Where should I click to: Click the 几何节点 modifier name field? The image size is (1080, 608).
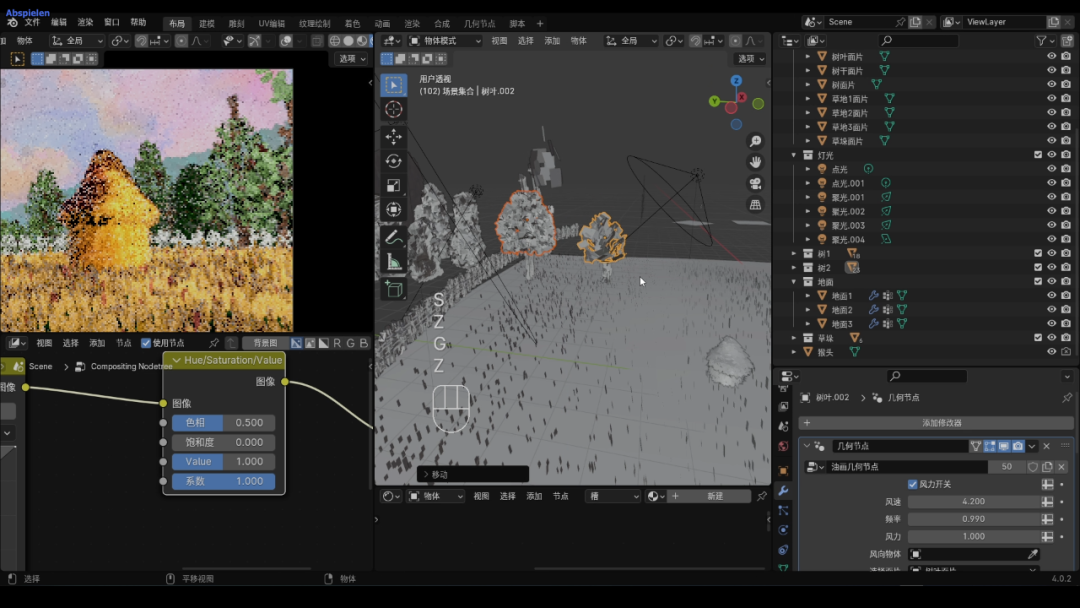(899, 446)
